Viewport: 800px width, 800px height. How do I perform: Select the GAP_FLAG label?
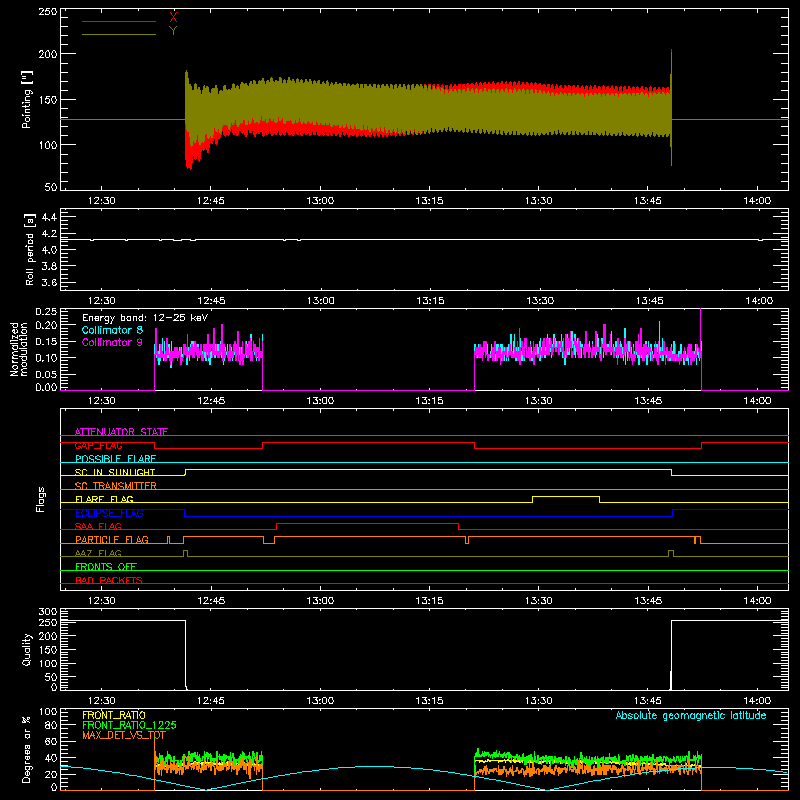point(98,445)
